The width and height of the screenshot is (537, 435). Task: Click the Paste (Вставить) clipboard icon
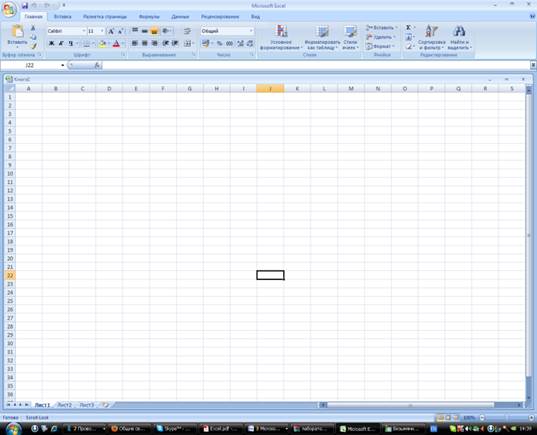pyautogui.click(x=17, y=32)
